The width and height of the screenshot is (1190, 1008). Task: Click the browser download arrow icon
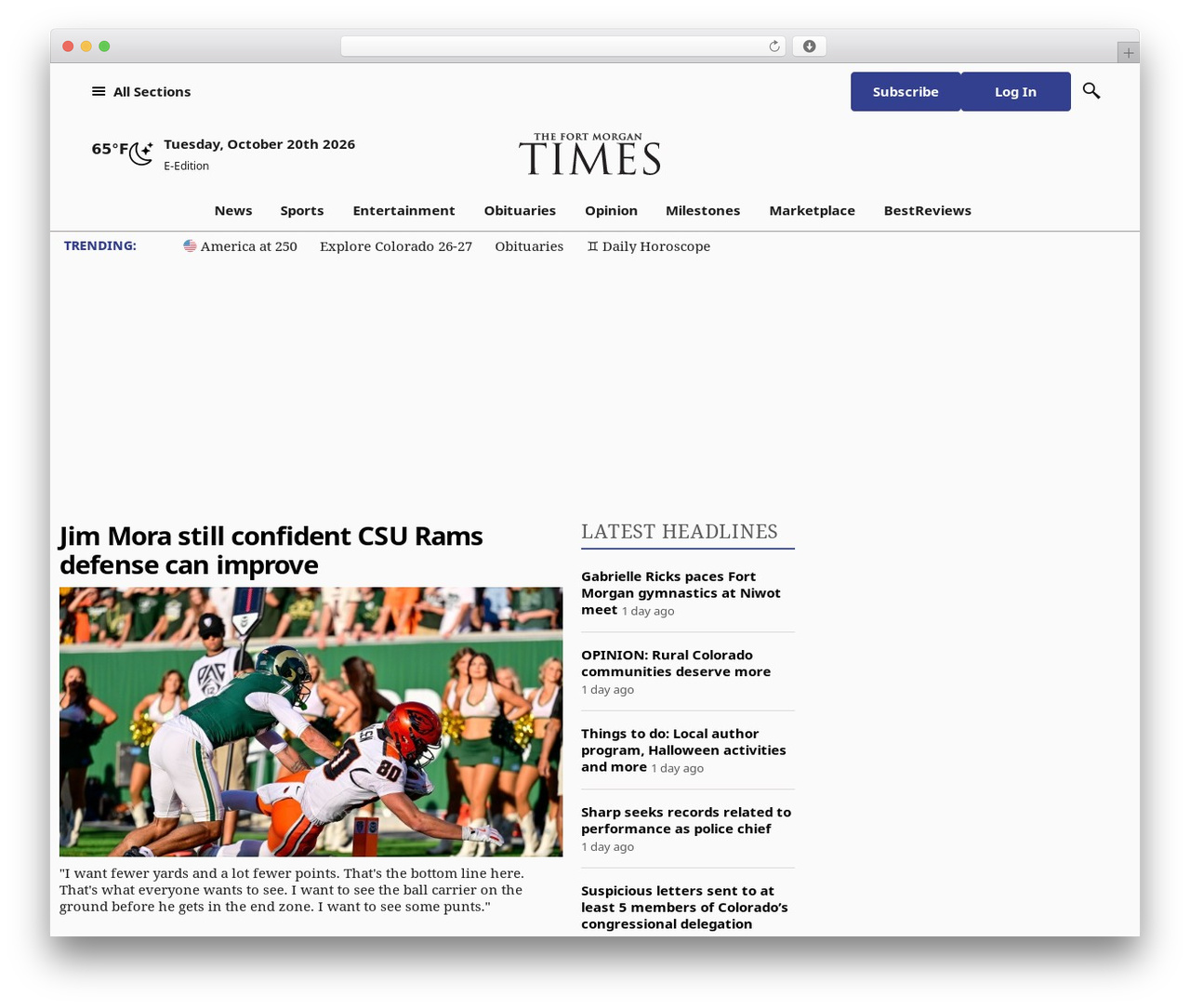(x=809, y=46)
